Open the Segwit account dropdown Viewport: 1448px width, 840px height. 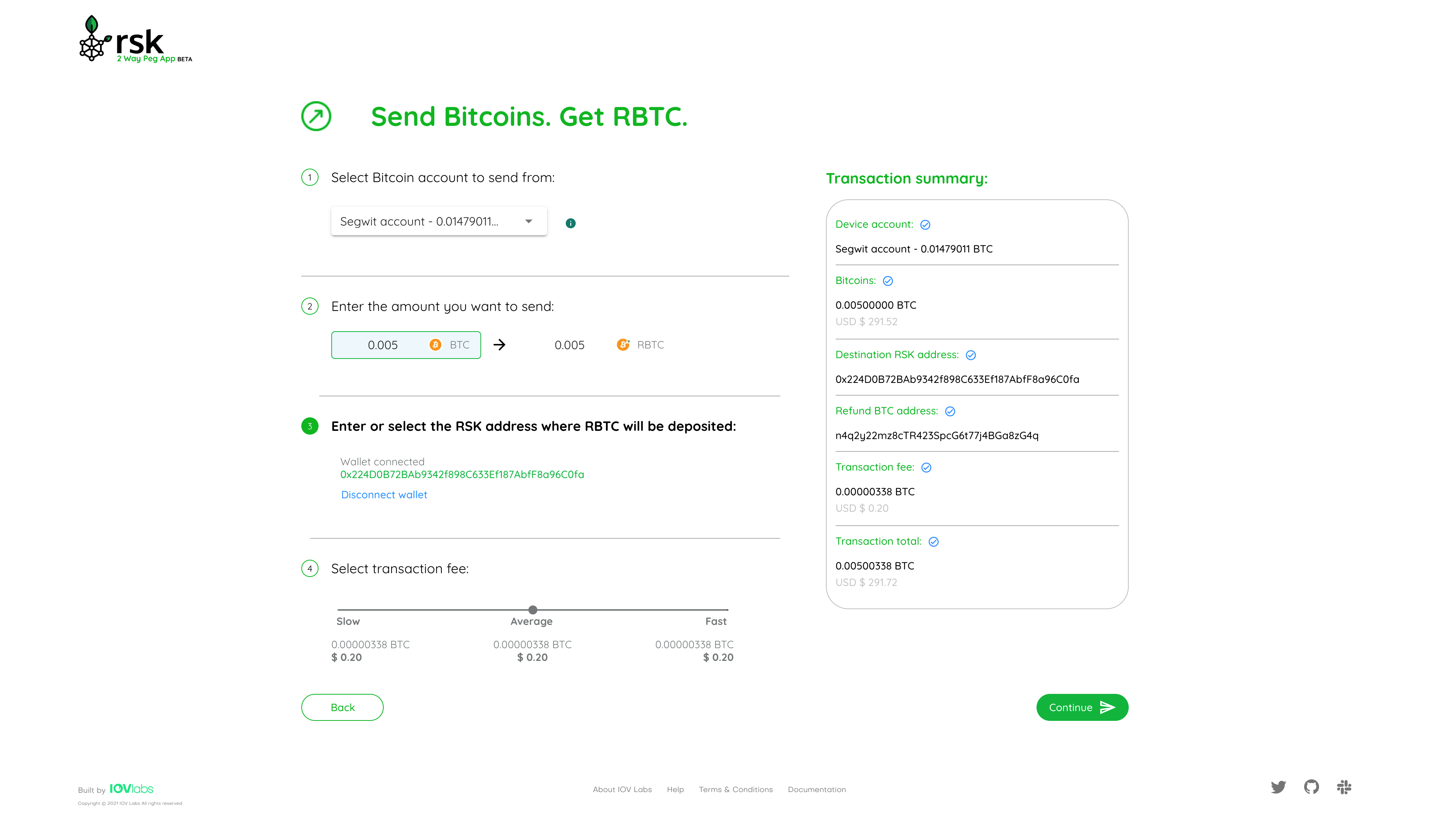(x=439, y=221)
